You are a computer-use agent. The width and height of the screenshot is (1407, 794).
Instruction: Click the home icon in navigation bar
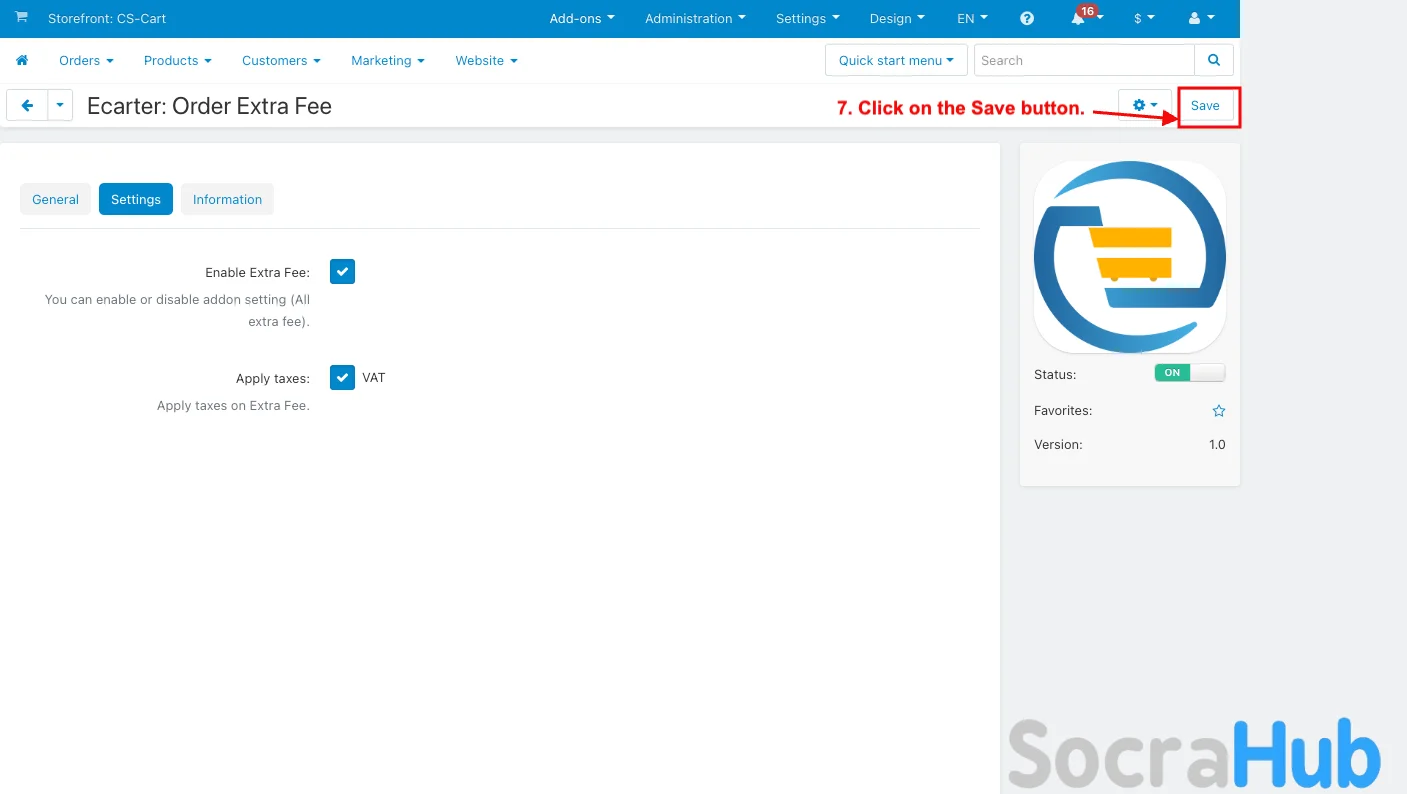22,61
